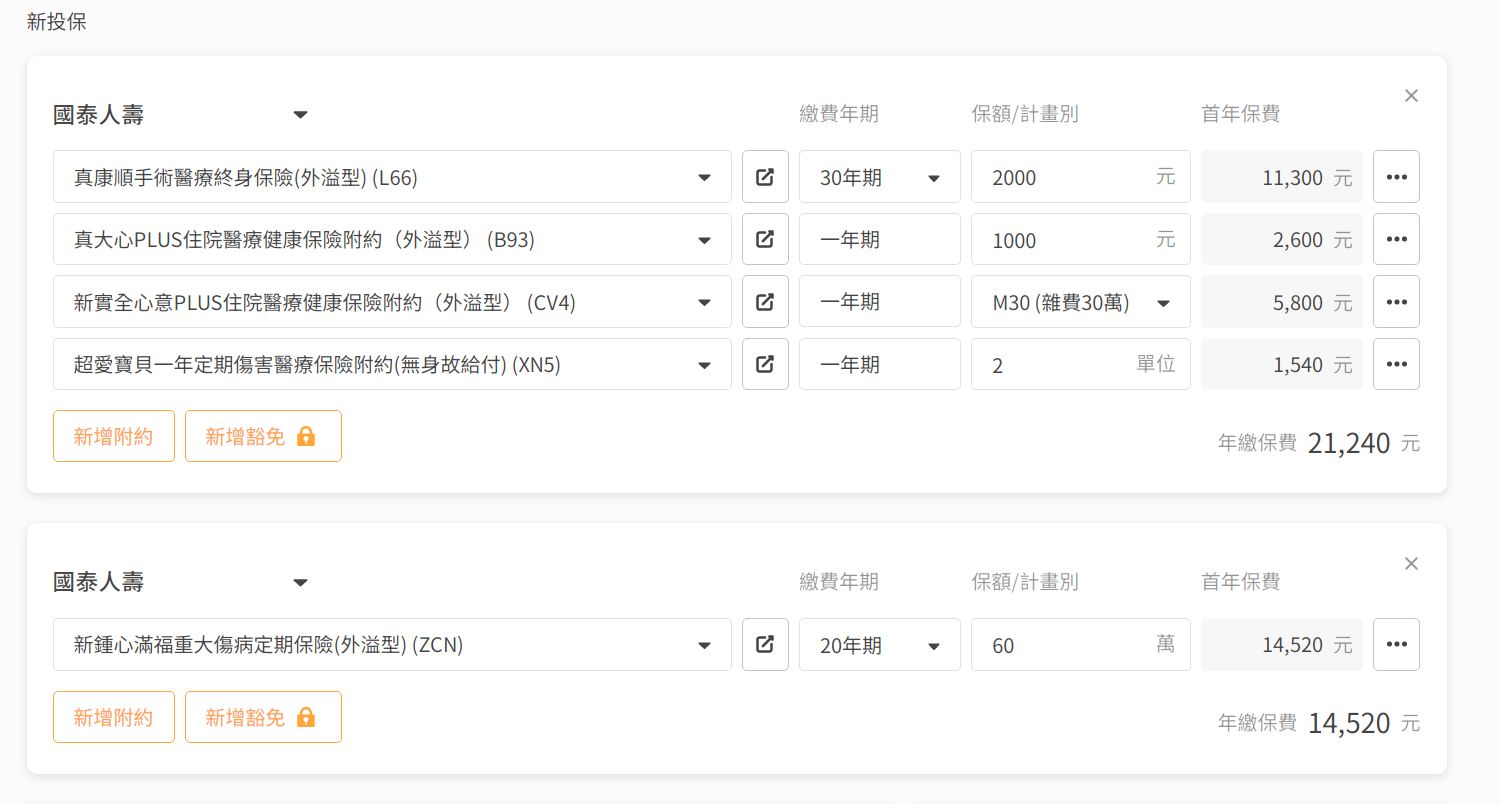Screen dimensions: 1501x804
Task: Click the 2000 元 coverage amount field
Action: point(1070,178)
